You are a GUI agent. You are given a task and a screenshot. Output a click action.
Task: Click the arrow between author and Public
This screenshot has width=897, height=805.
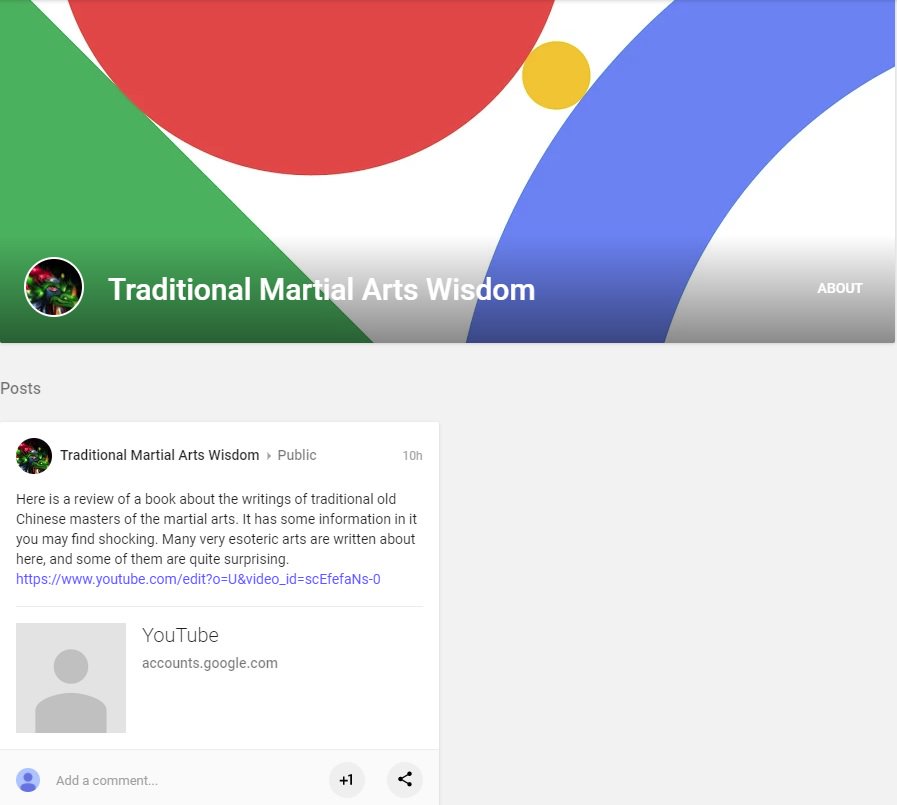(x=269, y=456)
